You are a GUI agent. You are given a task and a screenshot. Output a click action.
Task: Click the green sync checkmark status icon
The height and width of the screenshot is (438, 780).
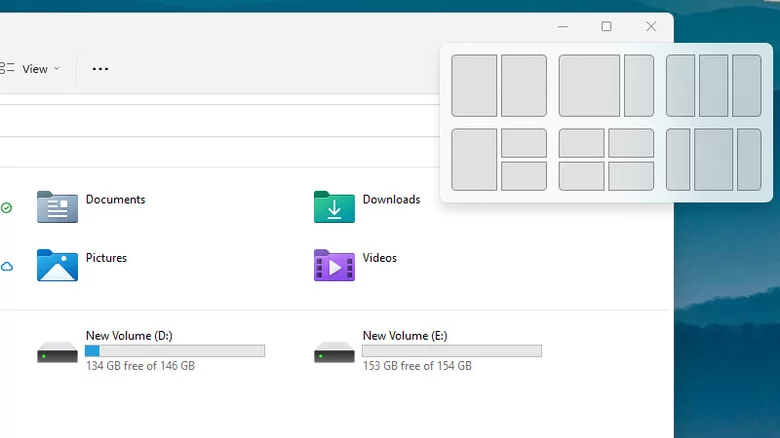7,208
